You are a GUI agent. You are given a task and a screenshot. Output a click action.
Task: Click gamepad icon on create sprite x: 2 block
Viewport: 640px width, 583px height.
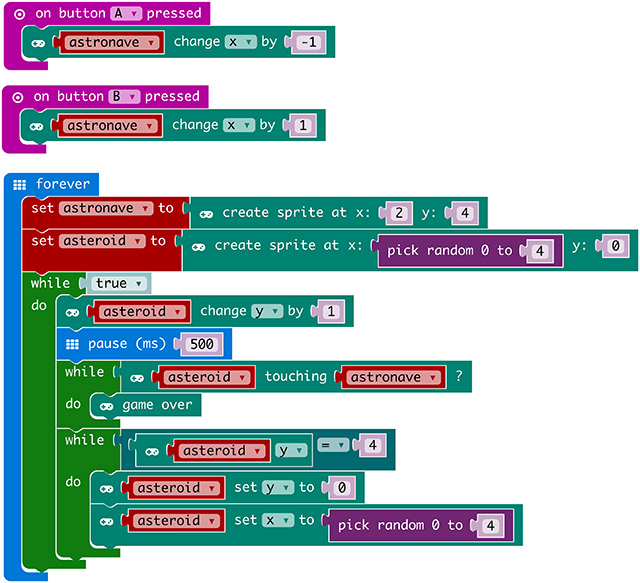206,212
